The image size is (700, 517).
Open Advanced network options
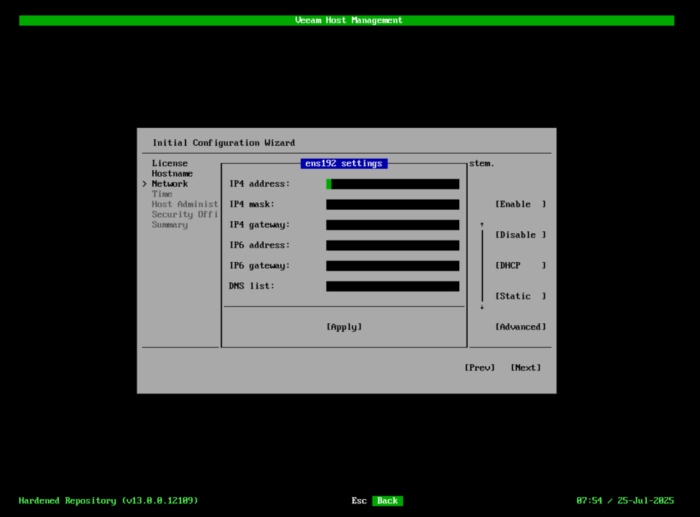tap(521, 327)
